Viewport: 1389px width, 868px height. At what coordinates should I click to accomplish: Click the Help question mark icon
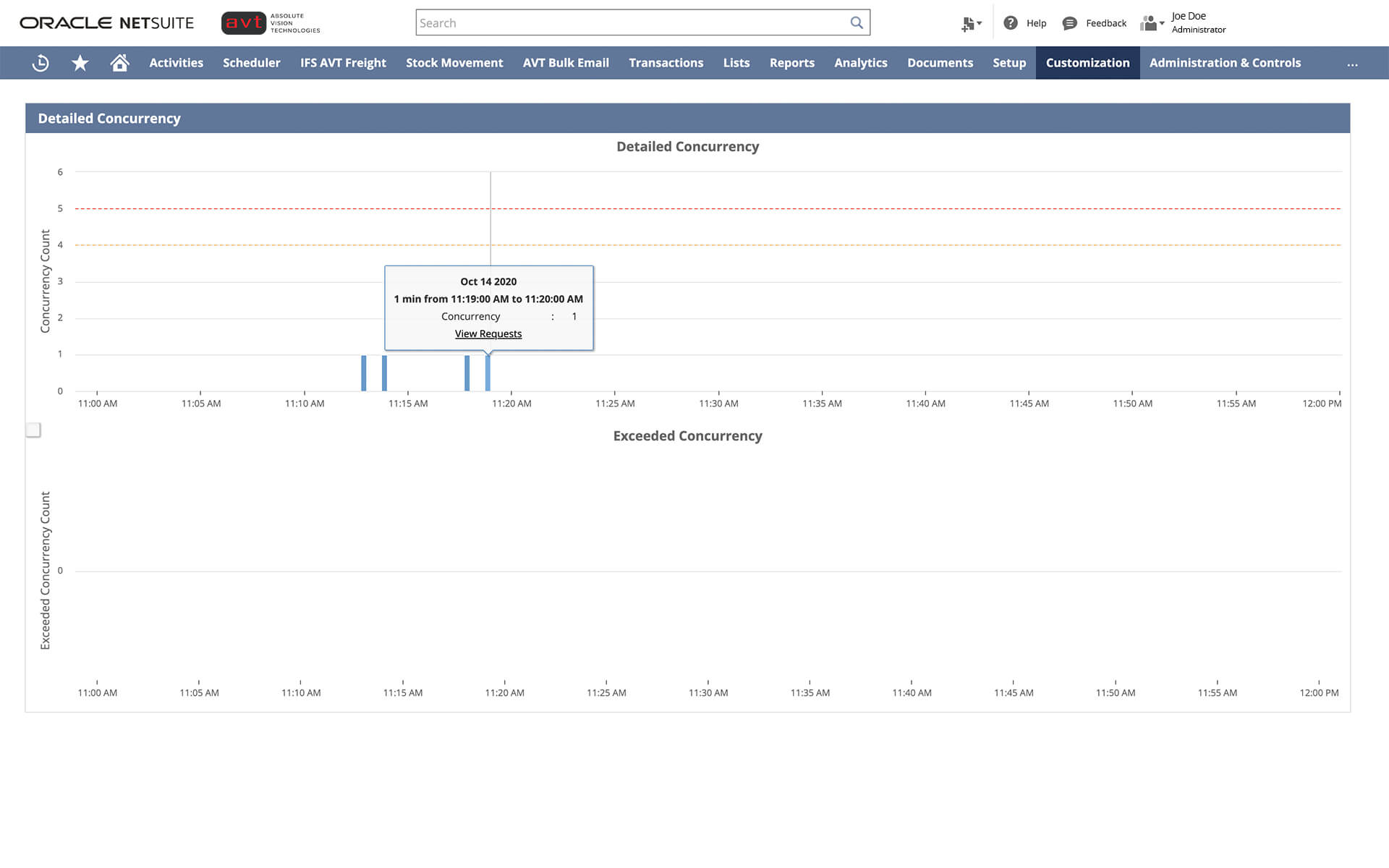pyautogui.click(x=1011, y=23)
